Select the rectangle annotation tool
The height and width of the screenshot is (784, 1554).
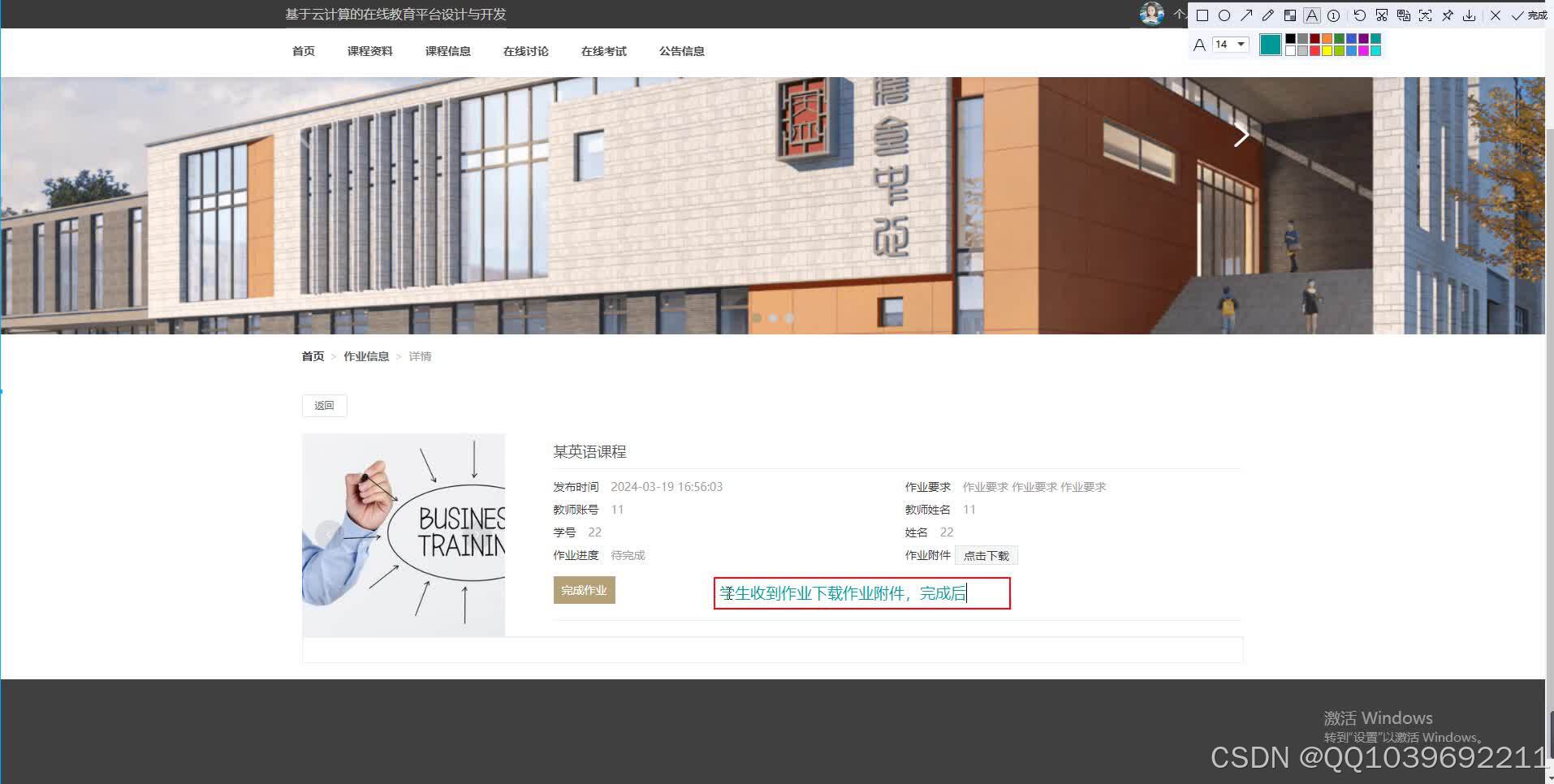coord(1202,15)
